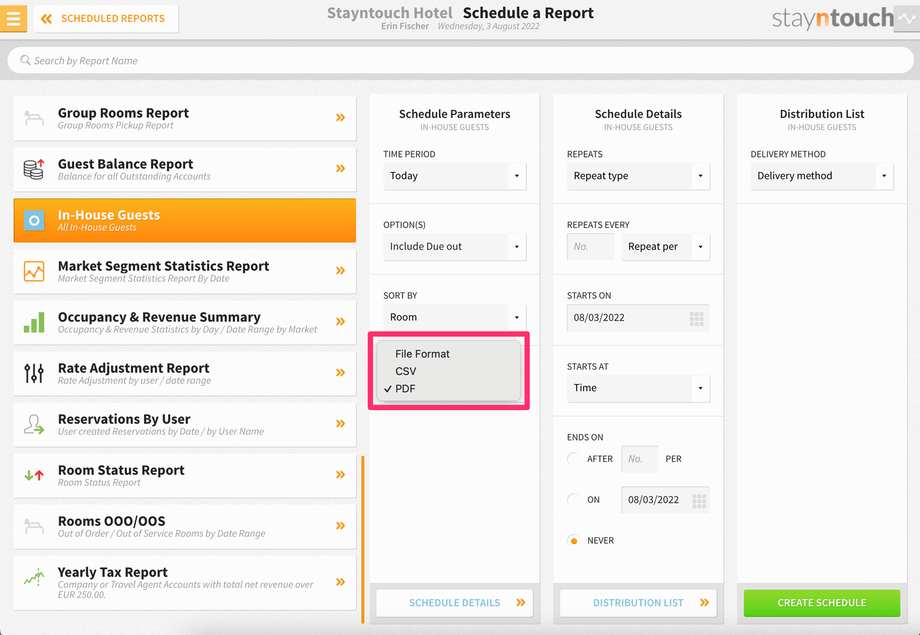This screenshot has width=920, height=635.
Task: Open Occupancy & Revenue Summary chevron
Action: tap(340, 322)
